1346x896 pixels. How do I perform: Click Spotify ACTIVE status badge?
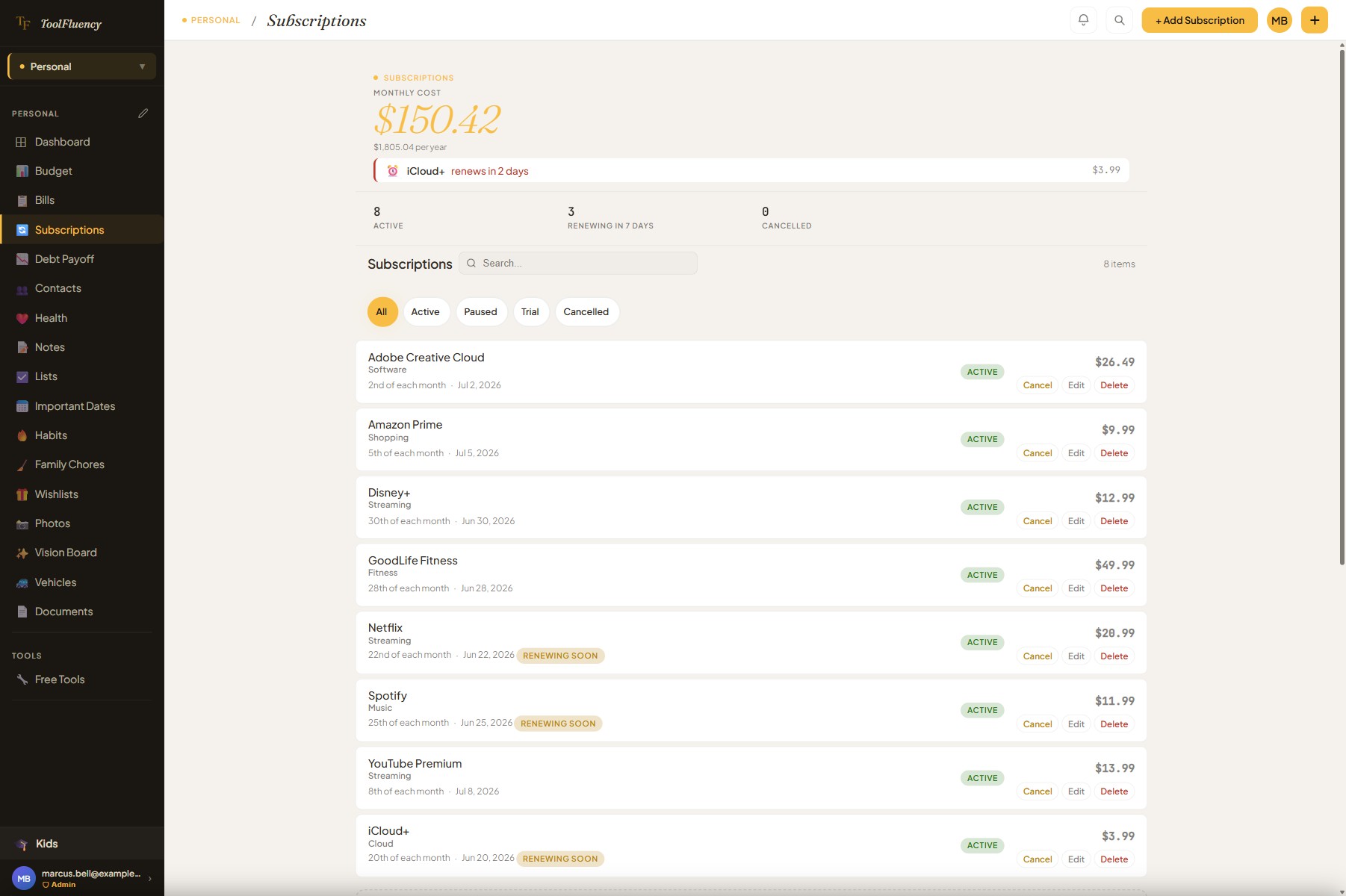(982, 710)
